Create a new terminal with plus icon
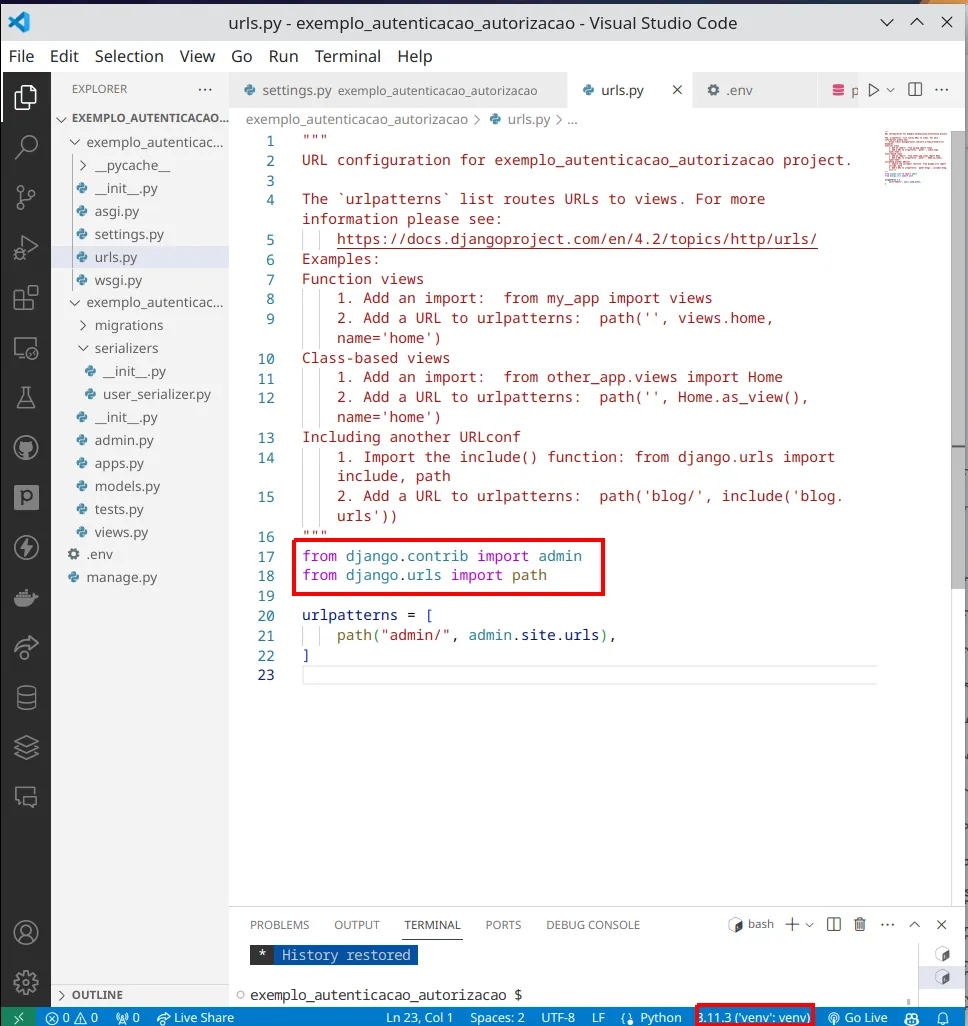Screen dimensions: 968x1026 792,924
